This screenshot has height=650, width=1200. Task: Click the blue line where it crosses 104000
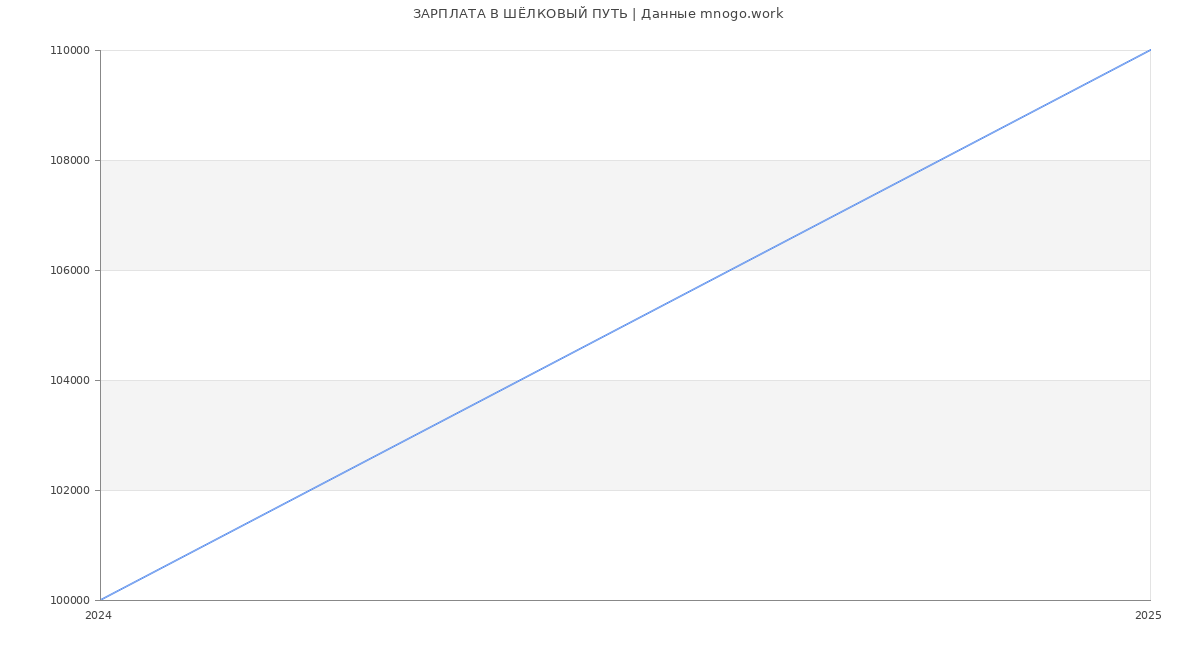pyautogui.click(x=520, y=380)
